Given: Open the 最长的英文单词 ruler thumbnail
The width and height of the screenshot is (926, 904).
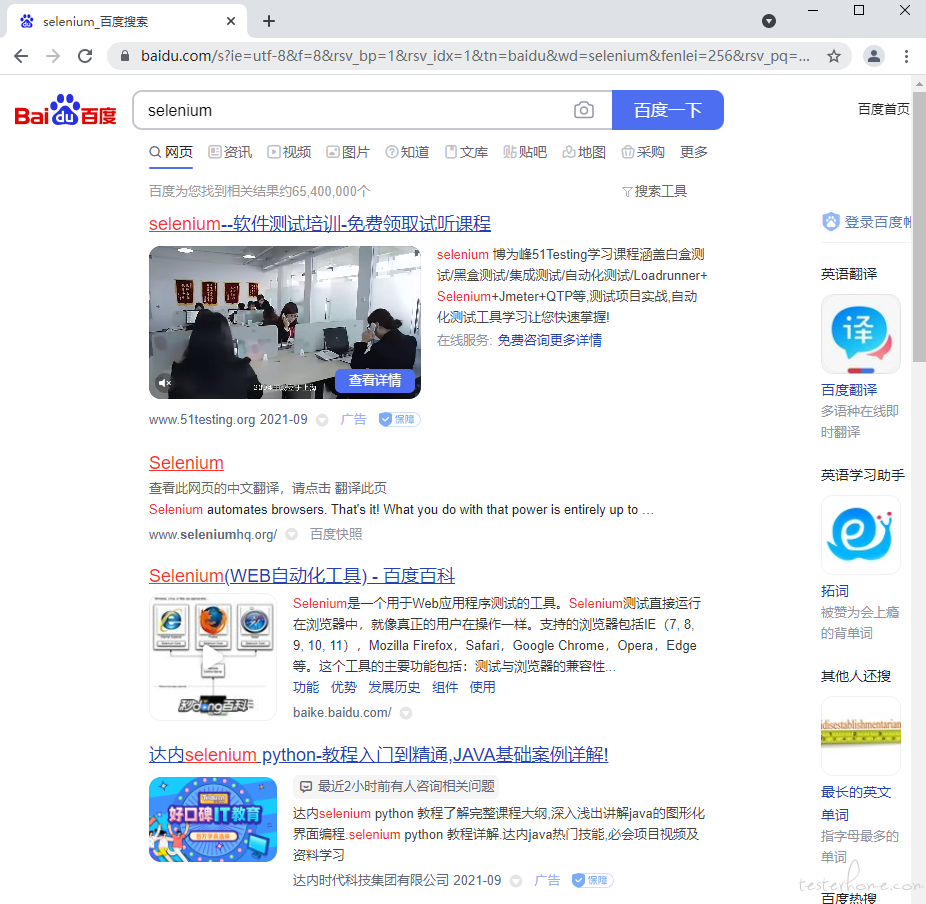Looking at the screenshot, I should tap(860, 736).
